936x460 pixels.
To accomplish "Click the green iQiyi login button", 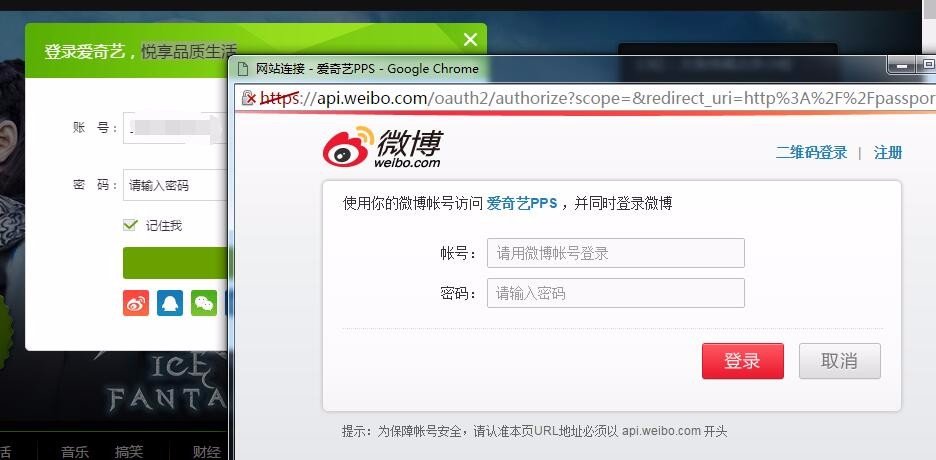I will point(175,263).
